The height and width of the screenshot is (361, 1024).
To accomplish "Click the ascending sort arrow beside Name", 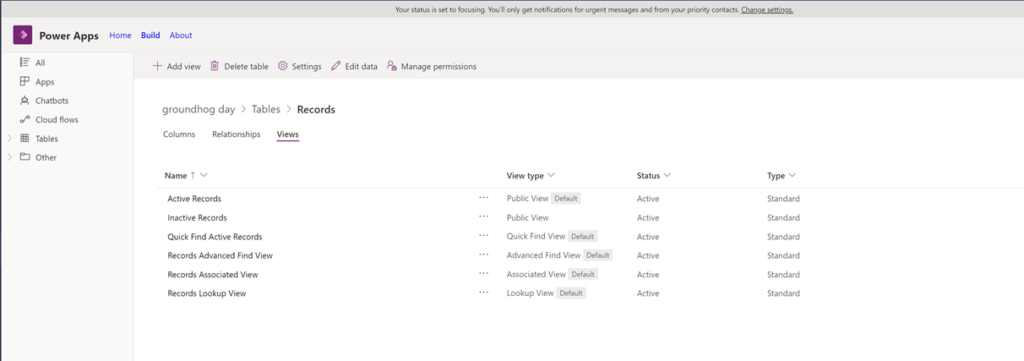I will tap(193, 176).
